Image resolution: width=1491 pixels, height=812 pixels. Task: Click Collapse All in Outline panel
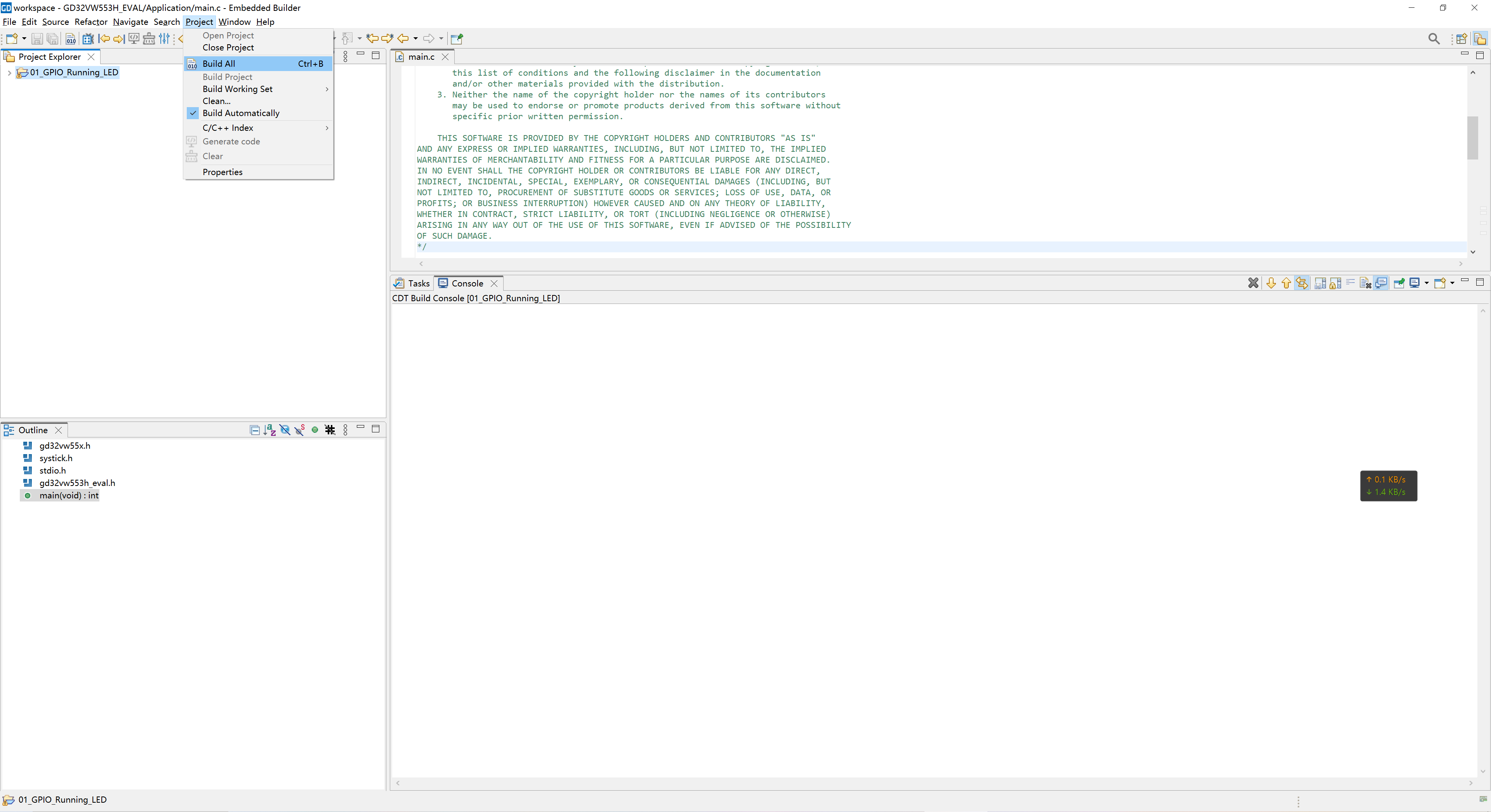coord(254,430)
